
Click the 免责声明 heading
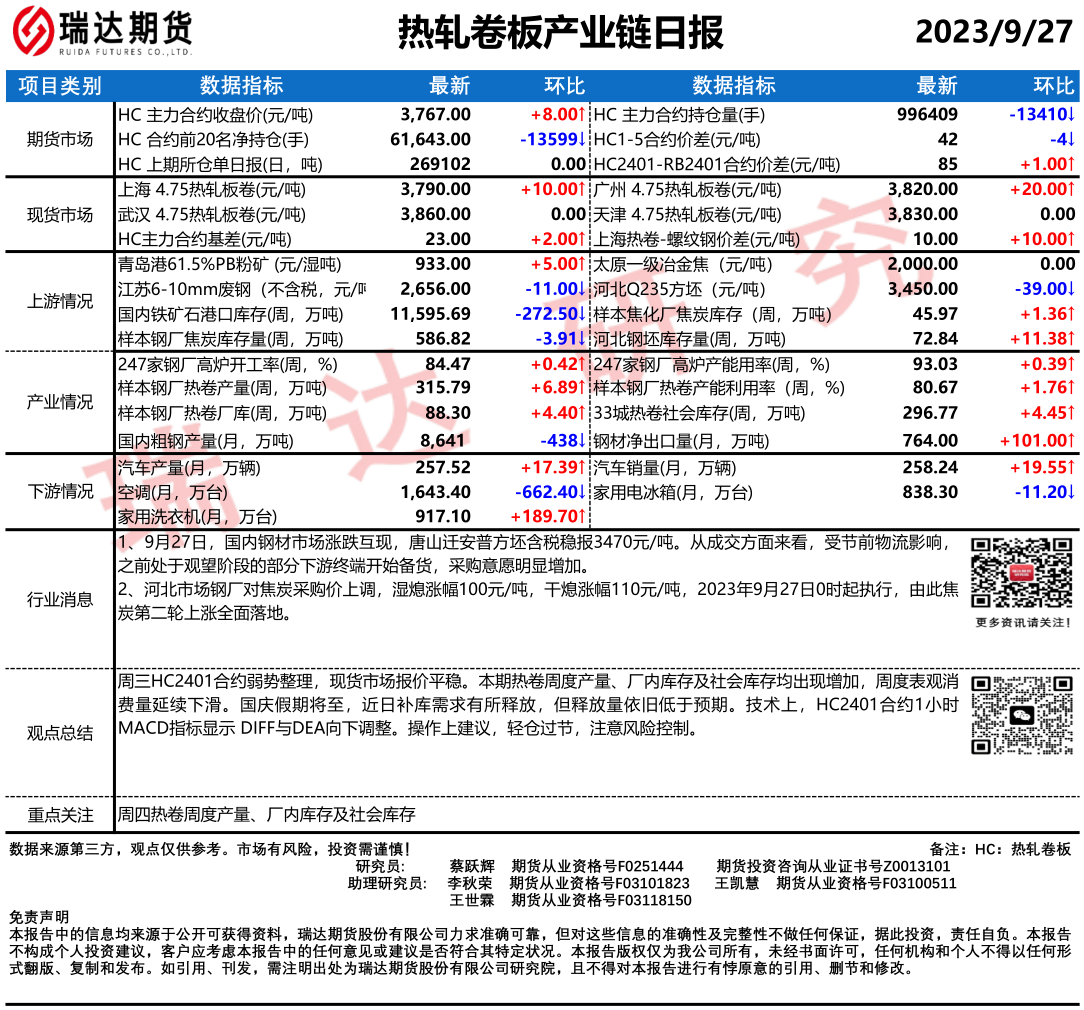pyautogui.click(x=39, y=916)
